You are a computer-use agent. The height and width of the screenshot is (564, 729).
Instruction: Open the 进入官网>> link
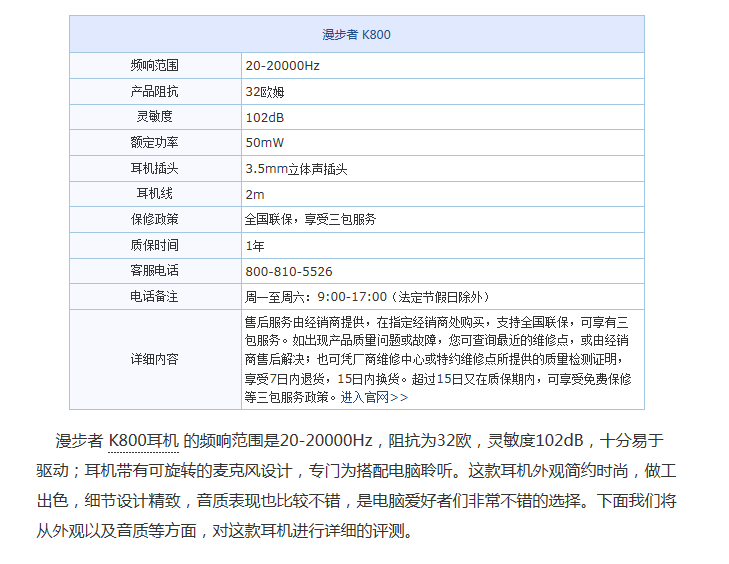pos(374,398)
